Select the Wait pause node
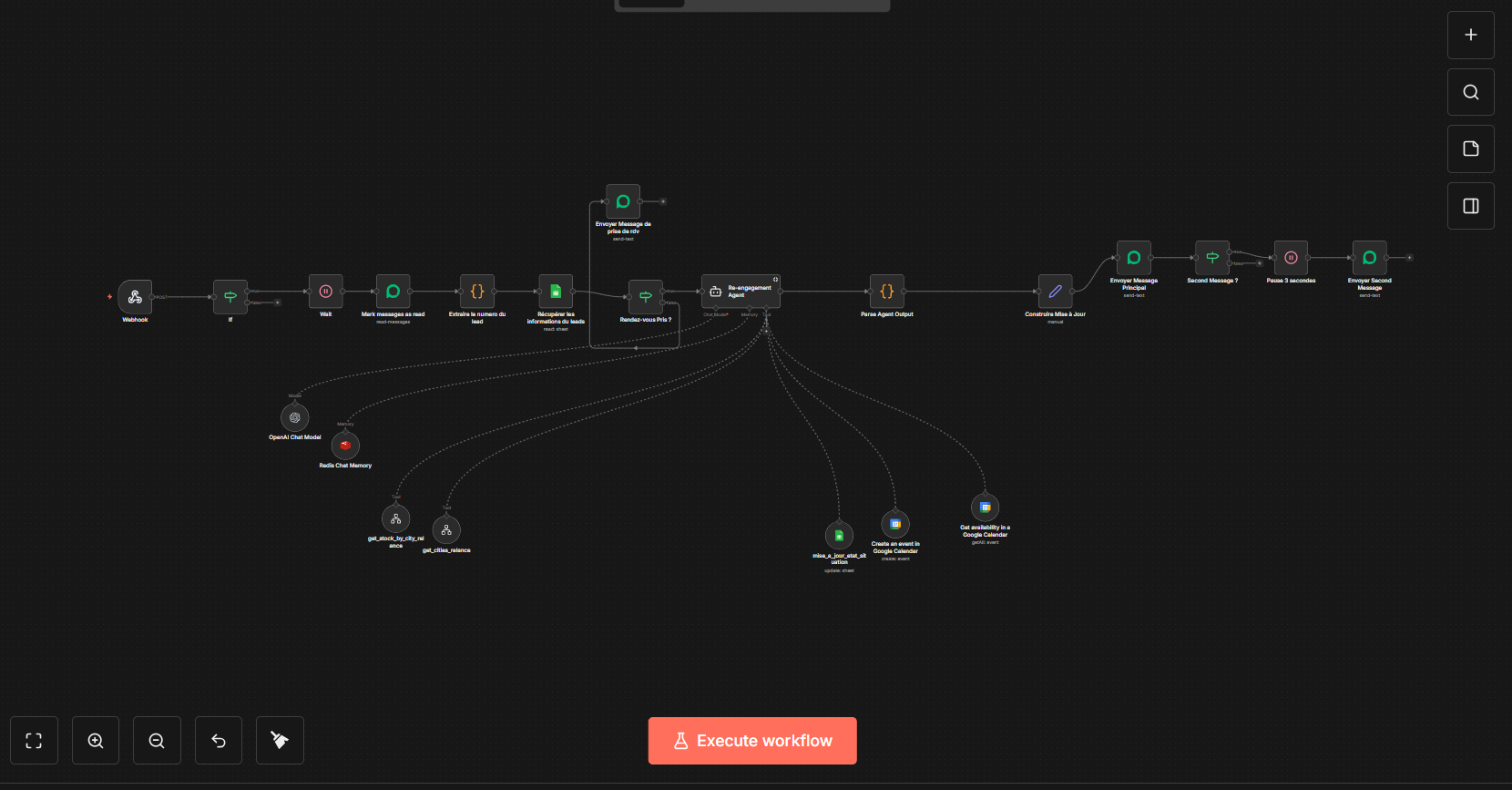 pos(326,292)
